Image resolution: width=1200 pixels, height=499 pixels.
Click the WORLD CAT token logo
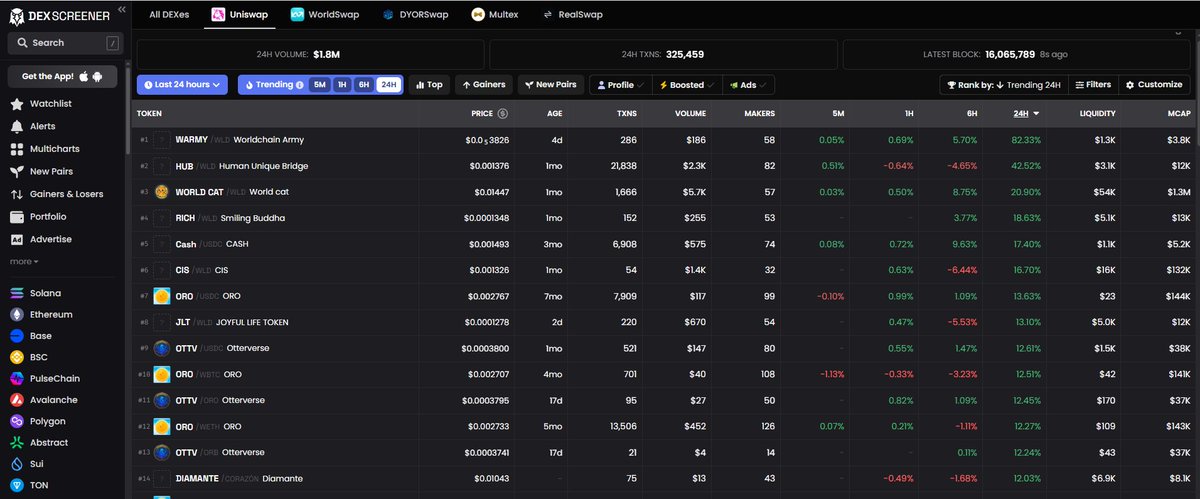162,192
